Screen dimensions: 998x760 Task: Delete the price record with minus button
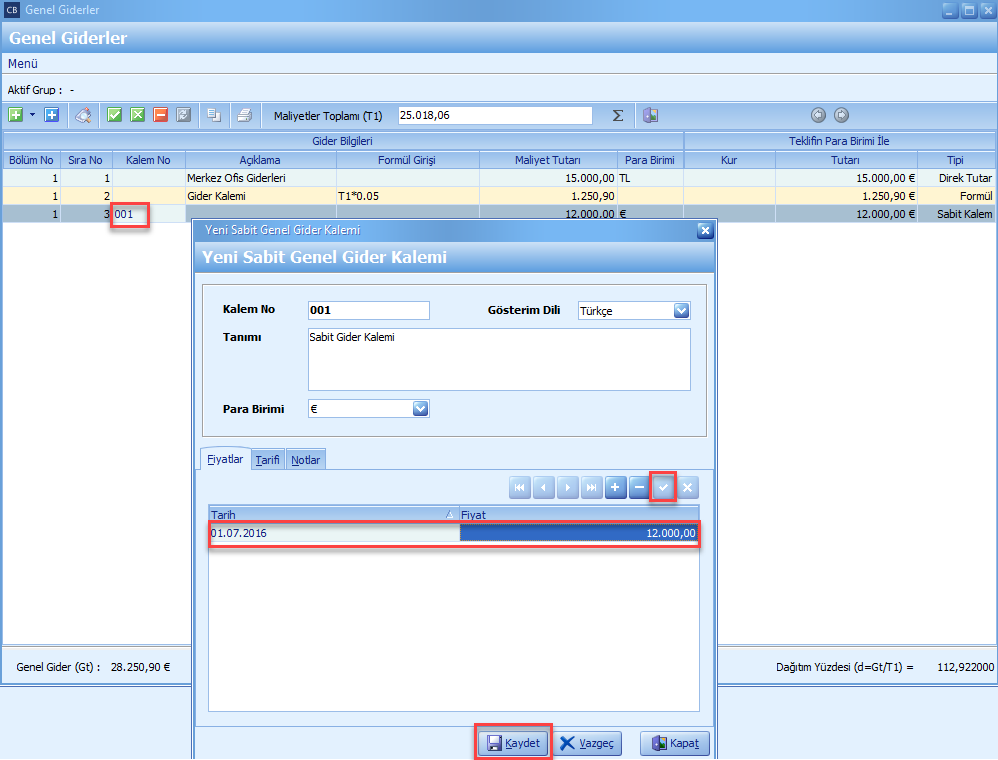(x=639, y=488)
